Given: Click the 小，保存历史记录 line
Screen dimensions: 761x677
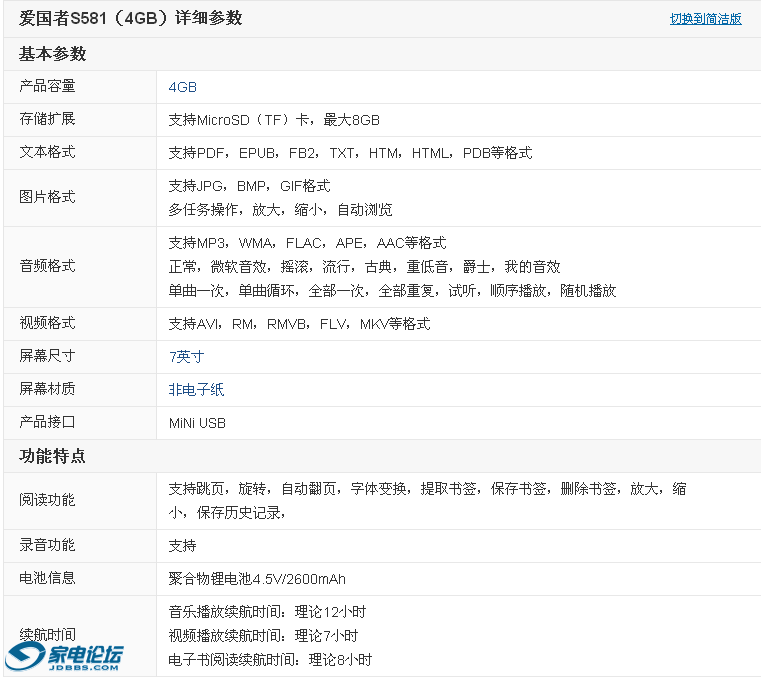Looking at the screenshot, I should [x=226, y=512].
